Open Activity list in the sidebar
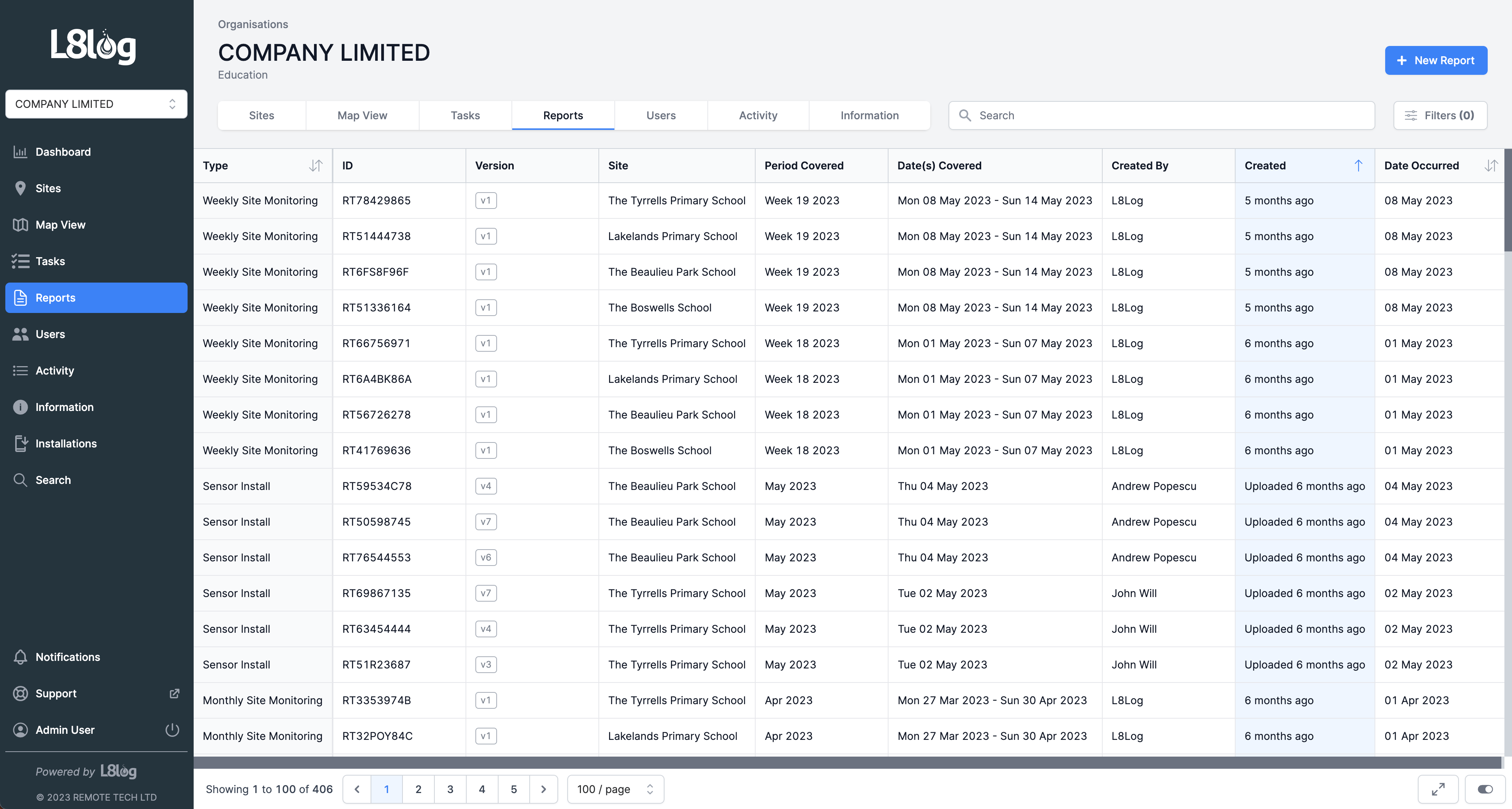 coord(96,370)
